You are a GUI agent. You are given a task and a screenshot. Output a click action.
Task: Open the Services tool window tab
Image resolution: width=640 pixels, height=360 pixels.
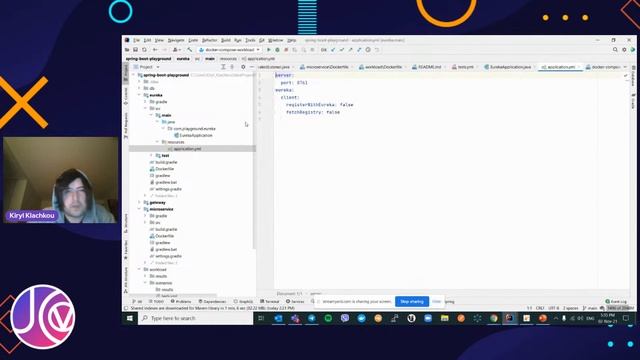tap(295, 302)
